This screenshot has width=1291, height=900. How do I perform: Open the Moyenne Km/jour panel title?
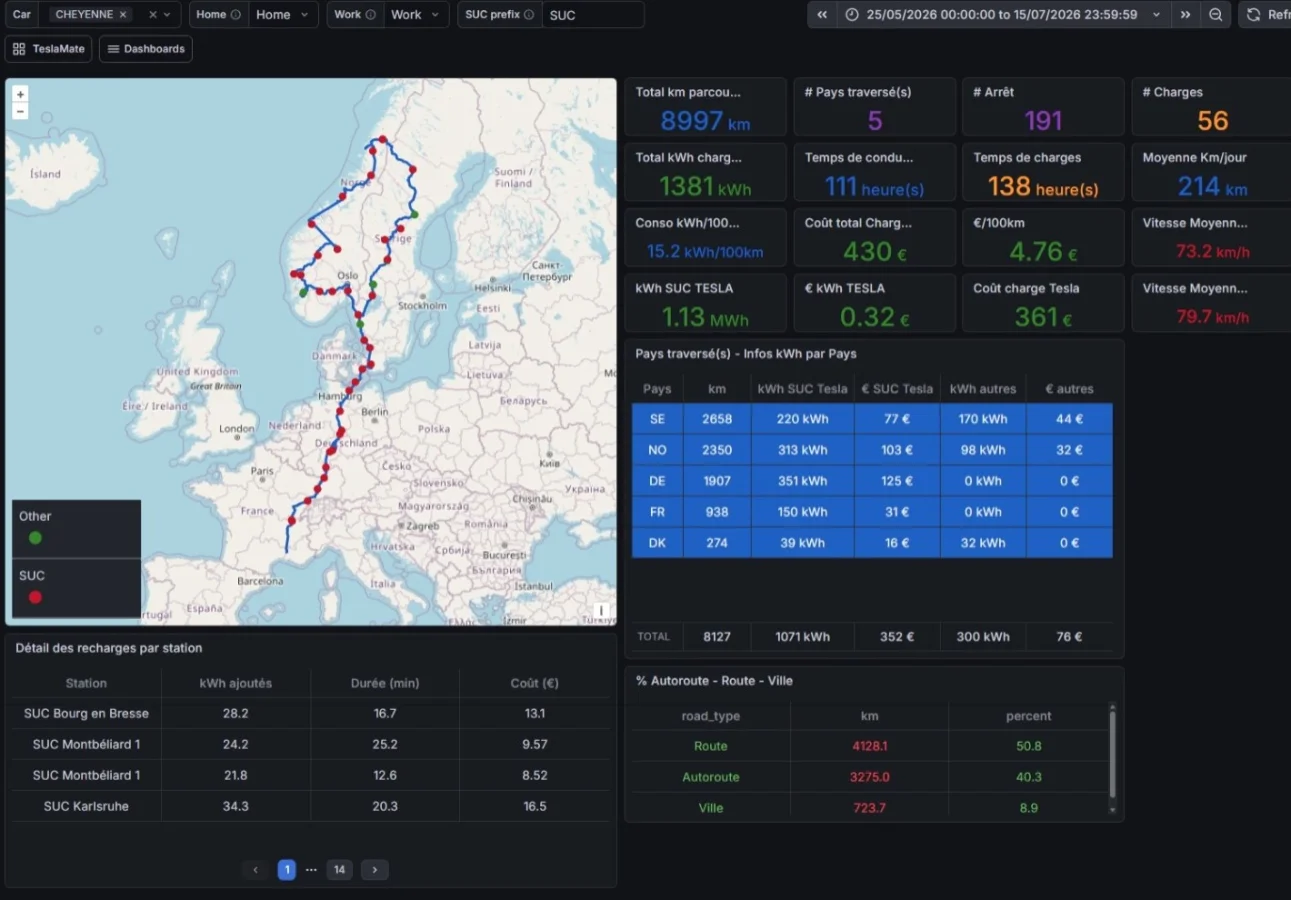click(1194, 157)
